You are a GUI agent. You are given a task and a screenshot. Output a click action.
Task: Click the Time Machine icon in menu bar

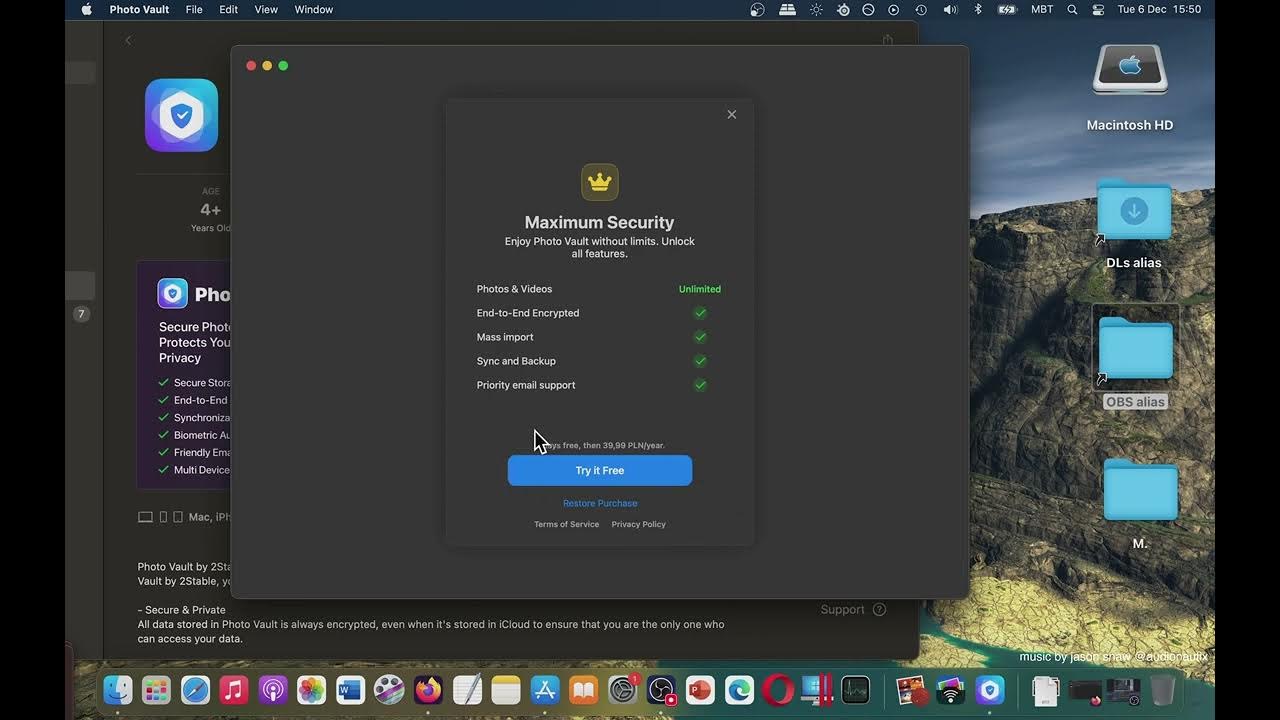click(921, 9)
